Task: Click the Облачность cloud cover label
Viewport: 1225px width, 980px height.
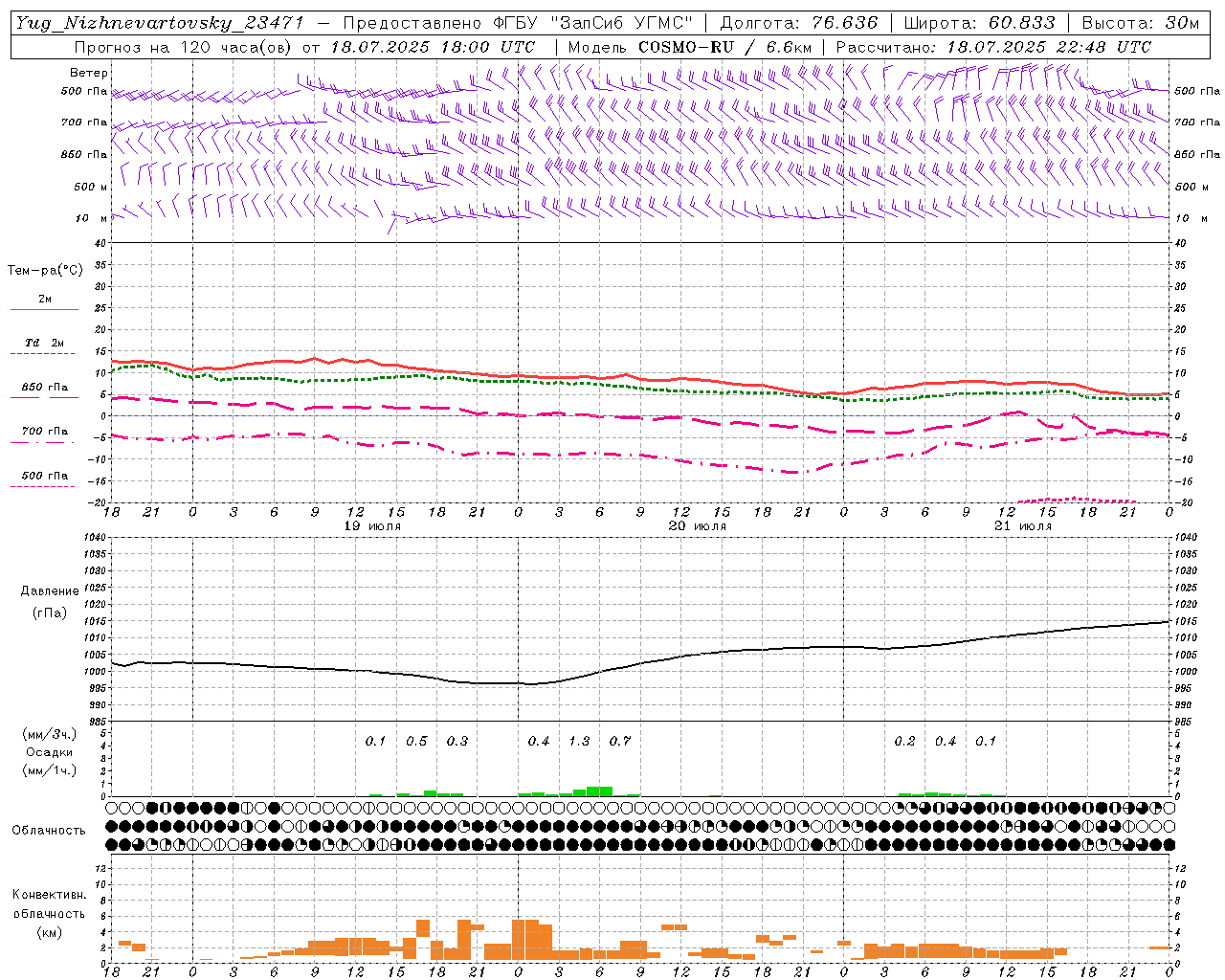Action: 49,831
